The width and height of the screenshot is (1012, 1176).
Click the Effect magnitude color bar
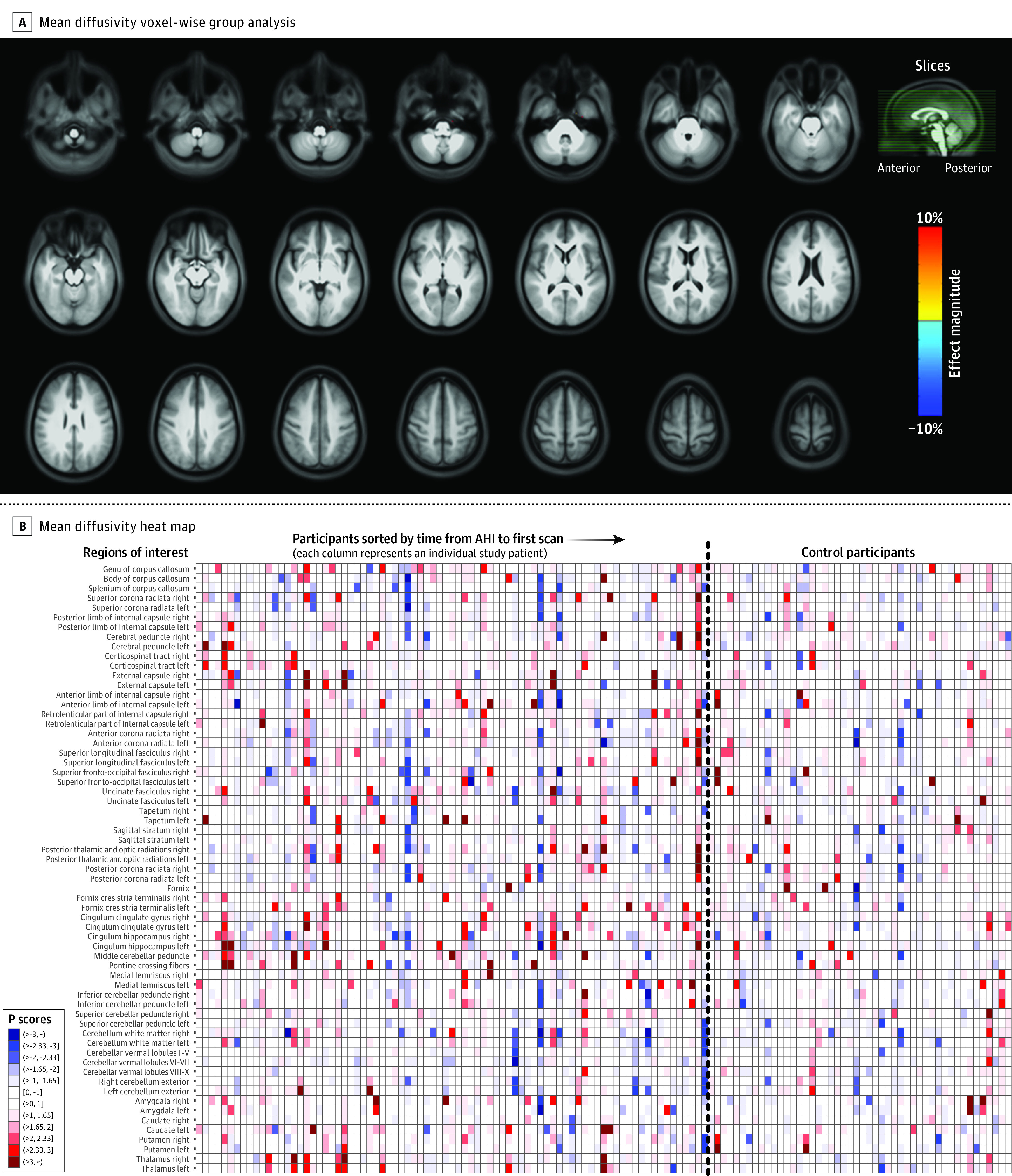pos(930,321)
